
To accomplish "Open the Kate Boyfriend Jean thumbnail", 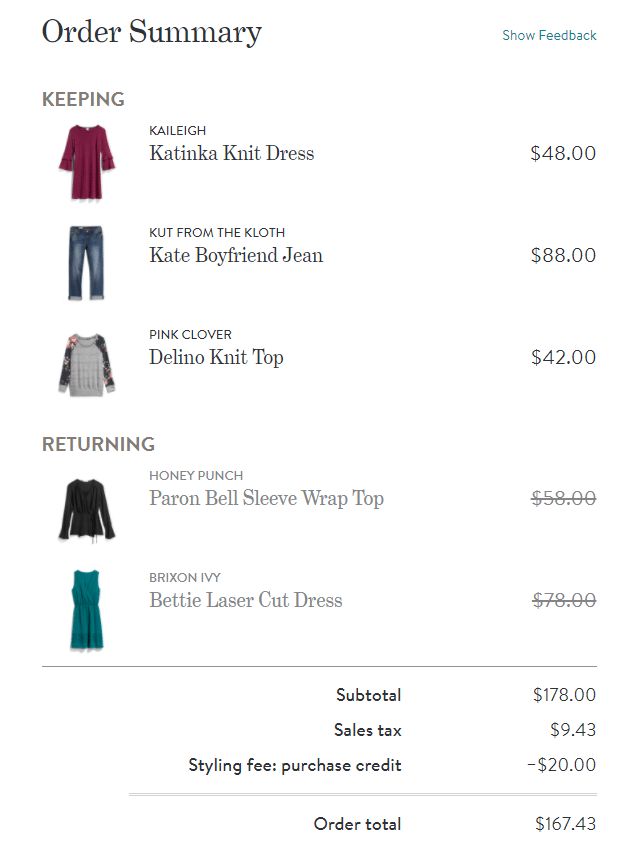I will coord(86,263).
